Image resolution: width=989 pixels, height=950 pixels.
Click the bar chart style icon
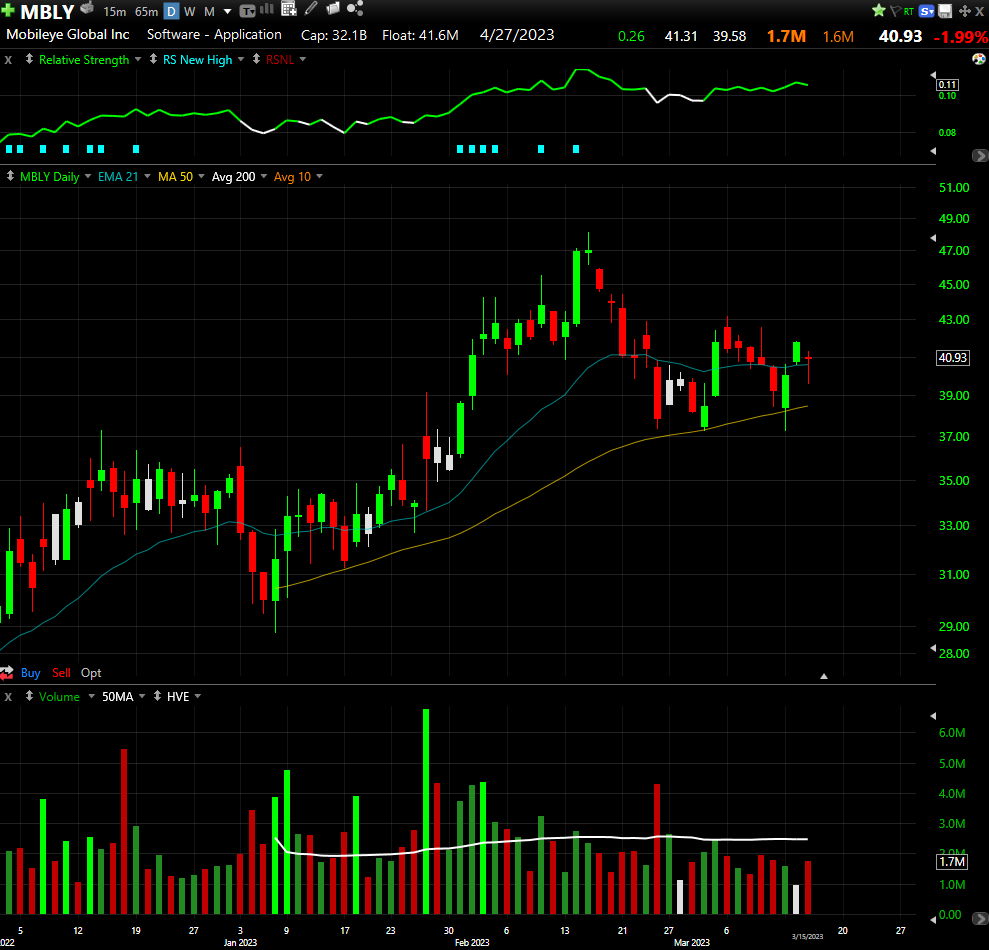[x=267, y=9]
